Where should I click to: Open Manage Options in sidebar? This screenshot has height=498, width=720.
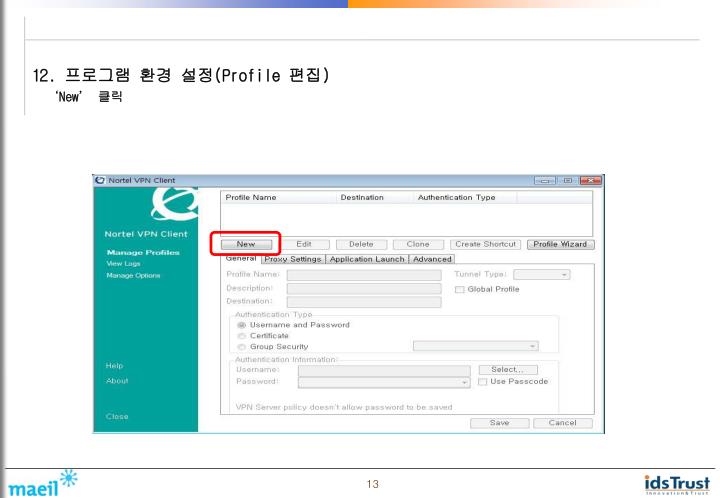pos(133,275)
